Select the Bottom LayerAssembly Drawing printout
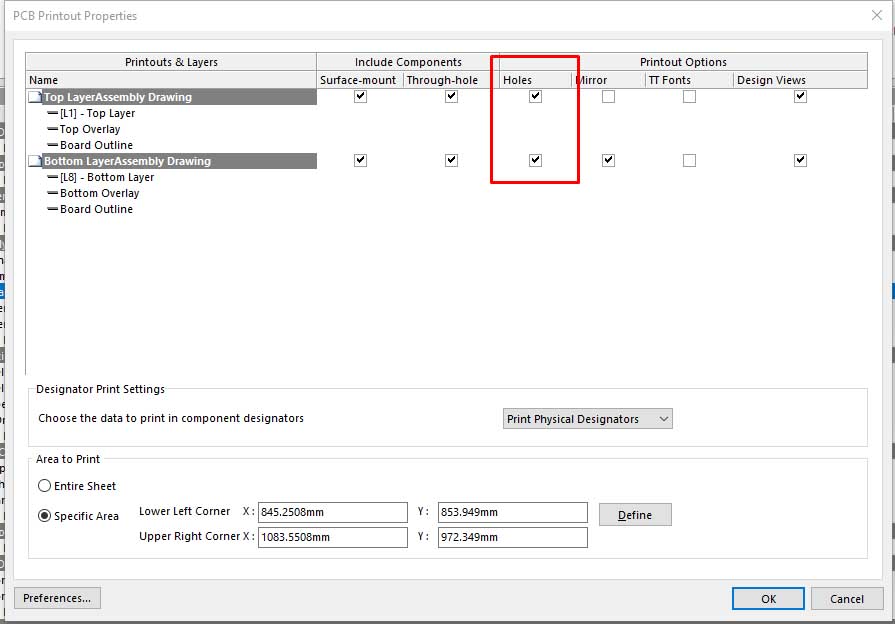The width and height of the screenshot is (895, 624). pyautogui.click(x=126, y=161)
